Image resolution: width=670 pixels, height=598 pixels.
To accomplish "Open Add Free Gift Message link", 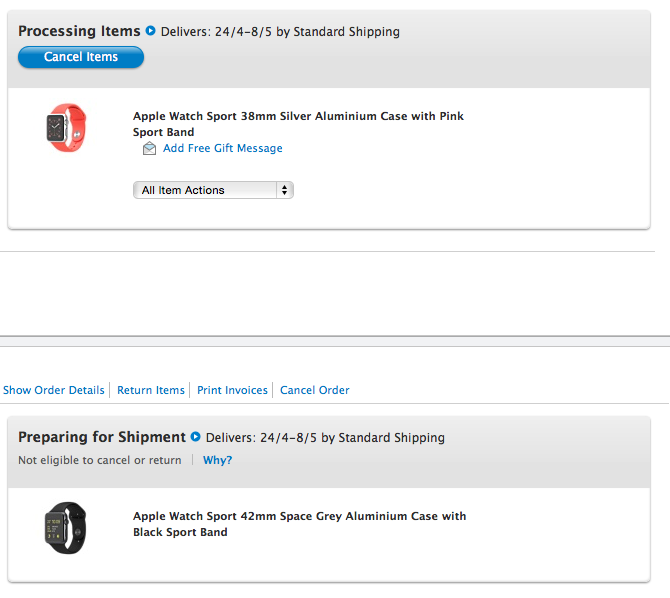I will point(223,148).
